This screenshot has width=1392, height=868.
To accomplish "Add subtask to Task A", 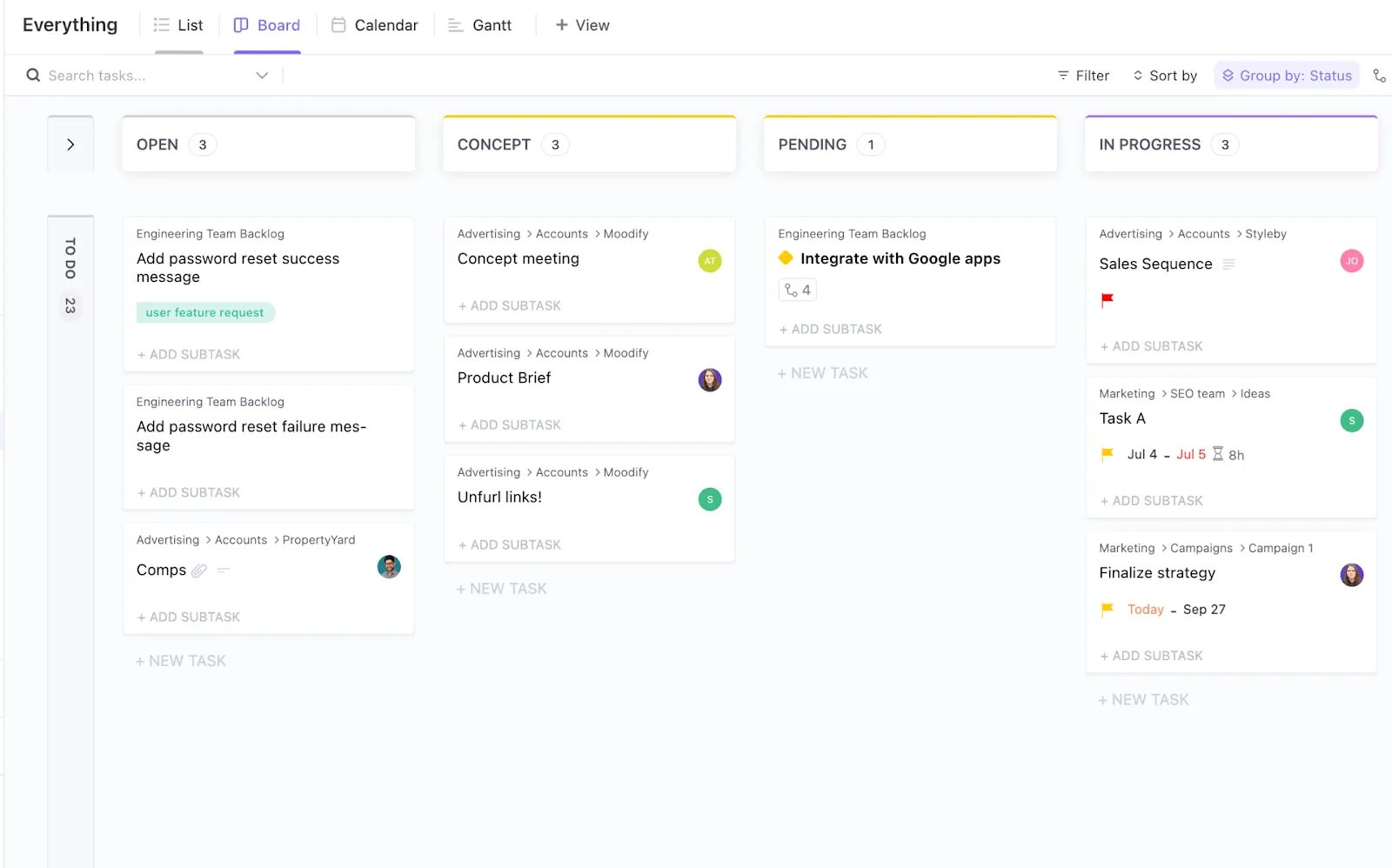I will pos(1152,501).
